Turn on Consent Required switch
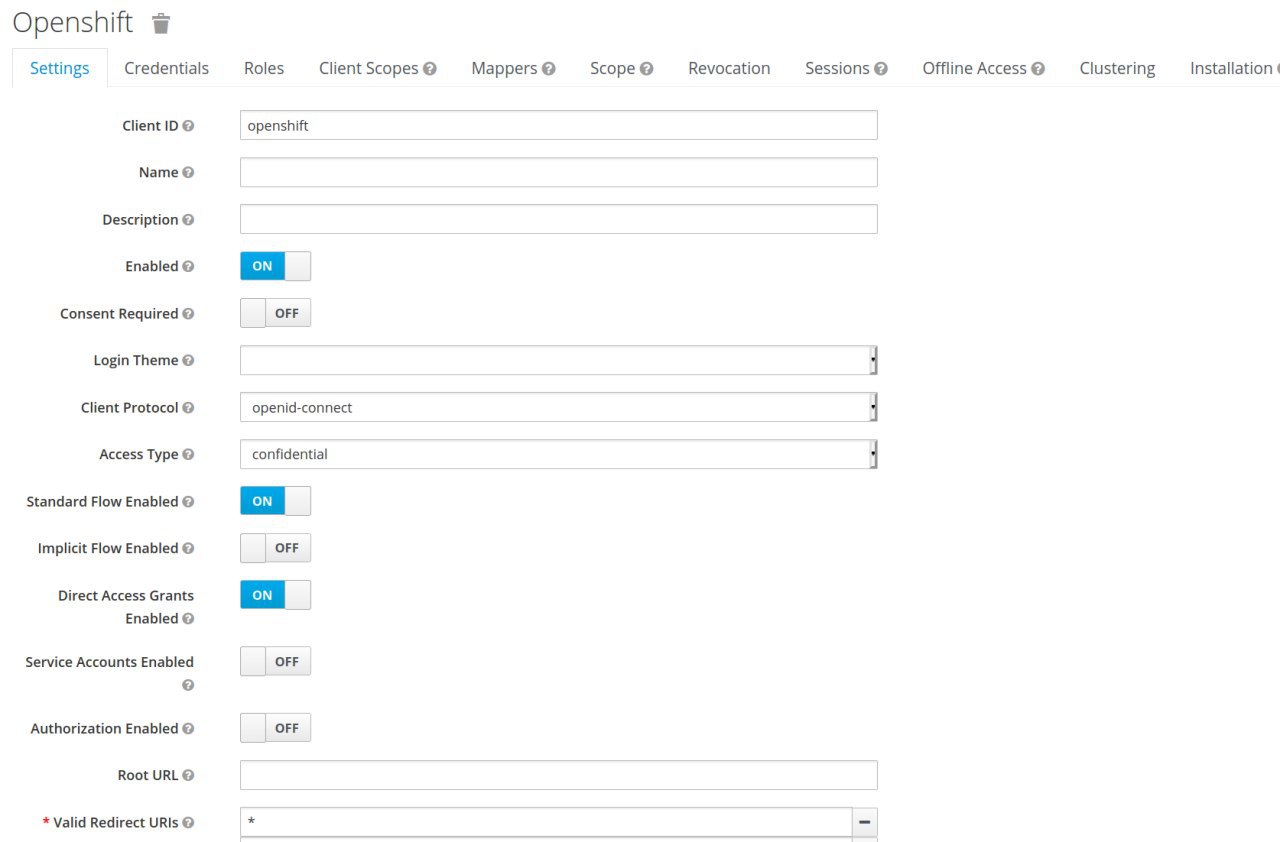1280x842 pixels. click(x=275, y=313)
